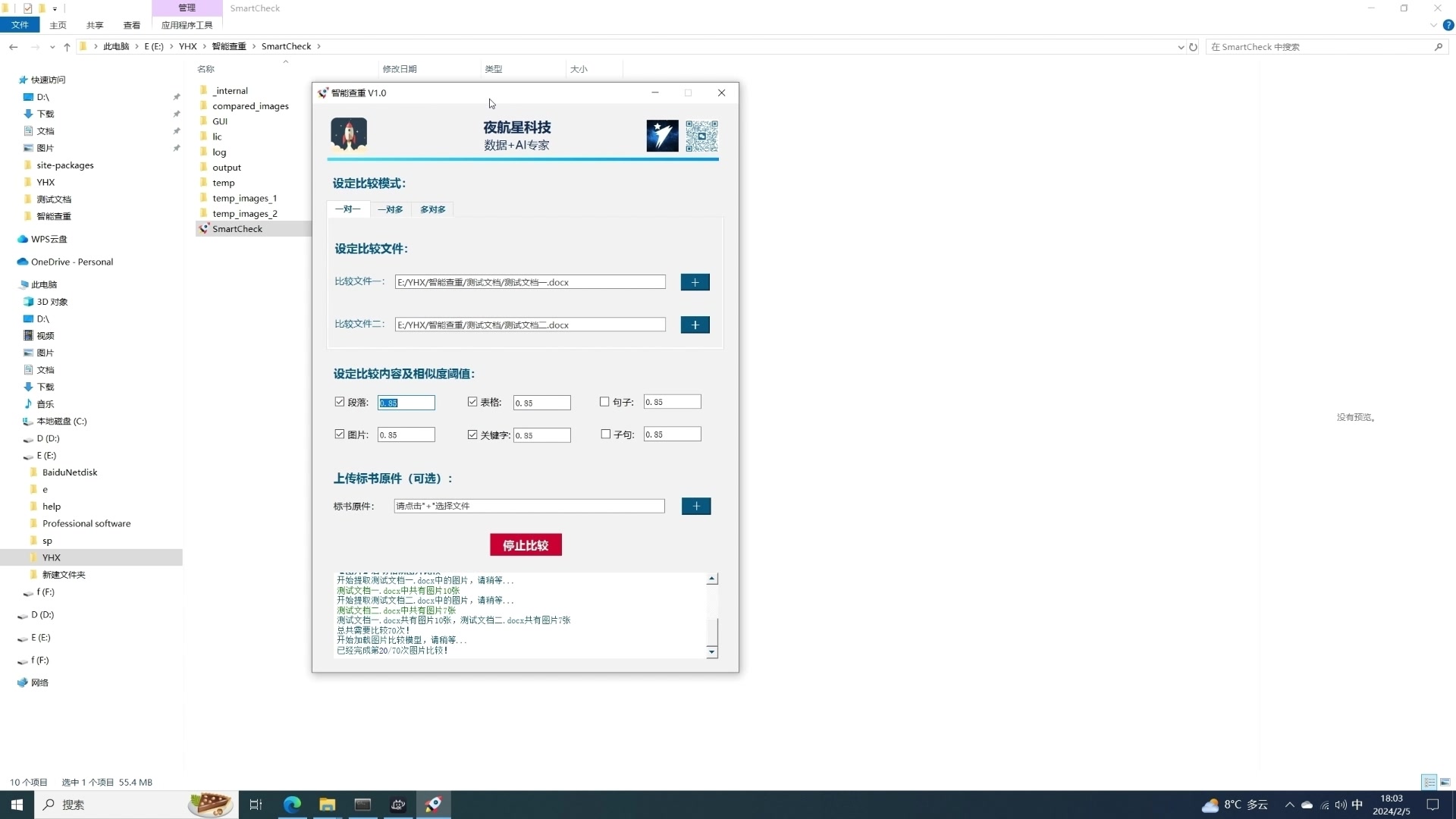Click plus button to upload 标书原件
The height and width of the screenshot is (819, 1456).
click(696, 506)
